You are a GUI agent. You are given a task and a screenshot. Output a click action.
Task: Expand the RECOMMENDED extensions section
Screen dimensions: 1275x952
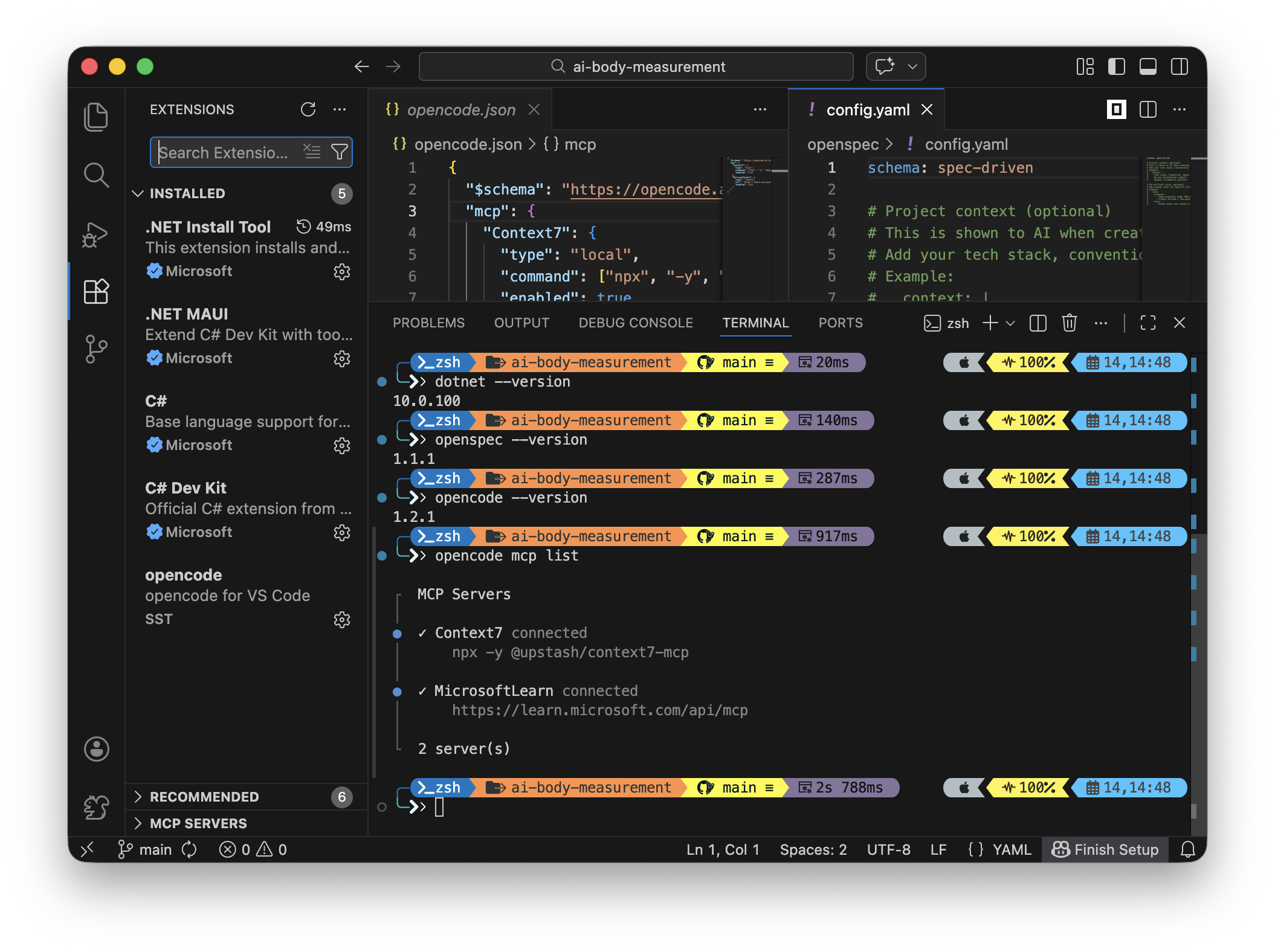pyautogui.click(x=204, y=797)
